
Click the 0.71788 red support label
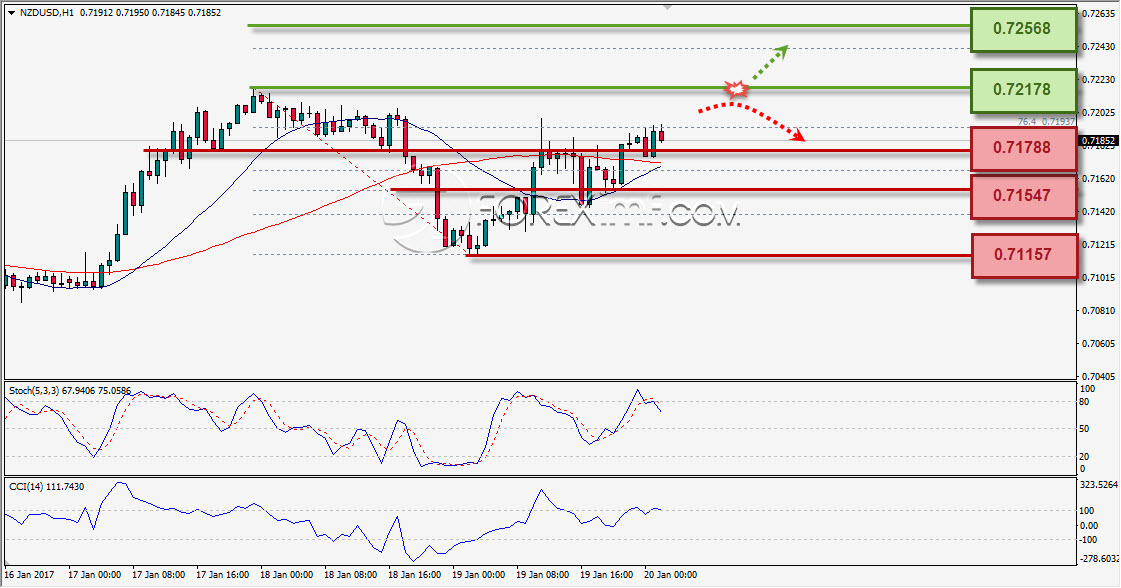click(x=1023, y=148)
